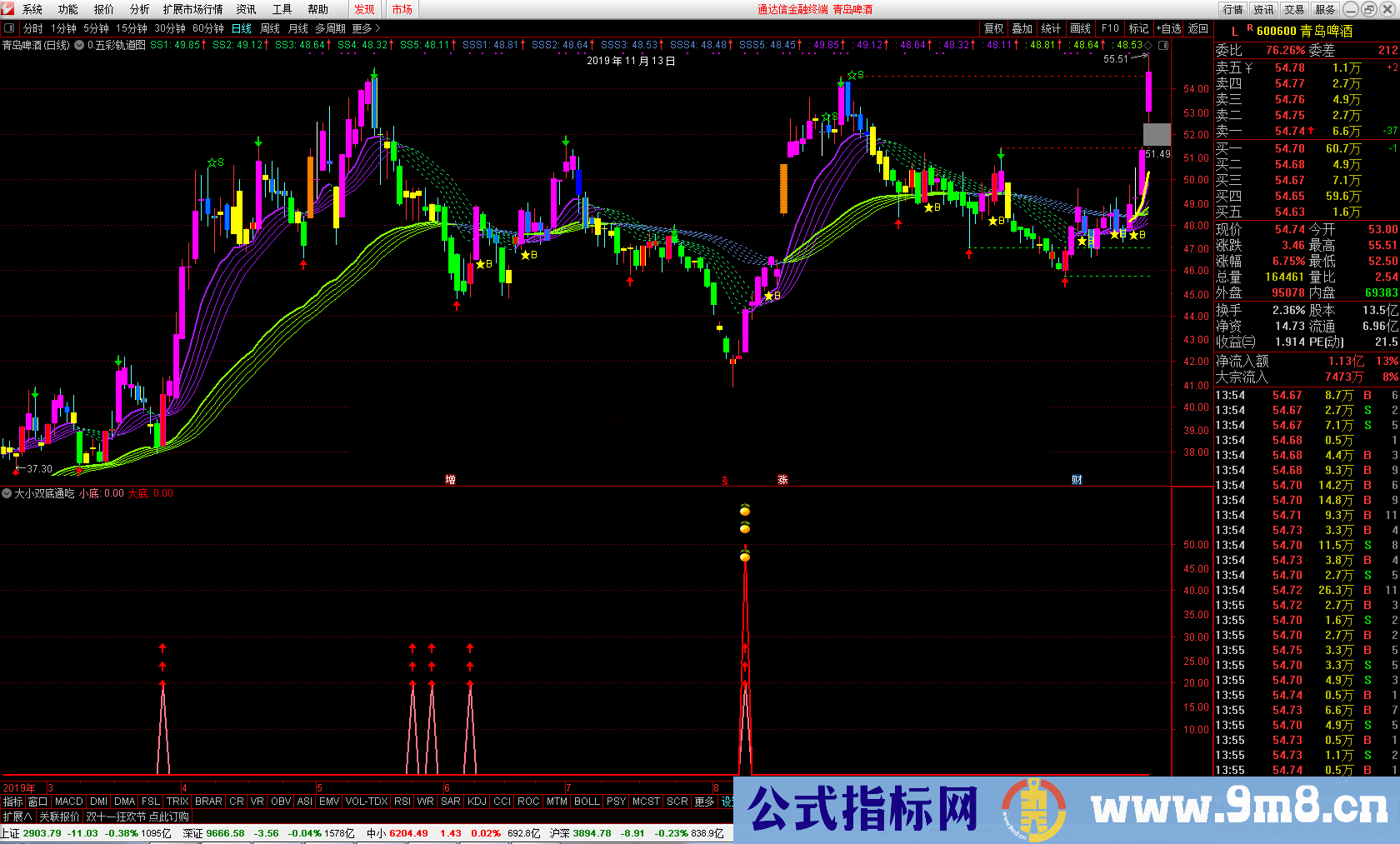Click the 画线 drawing tool button
Image resolution: width=1400 pixels, height=844 pixels.
[x=1081, y=28]
